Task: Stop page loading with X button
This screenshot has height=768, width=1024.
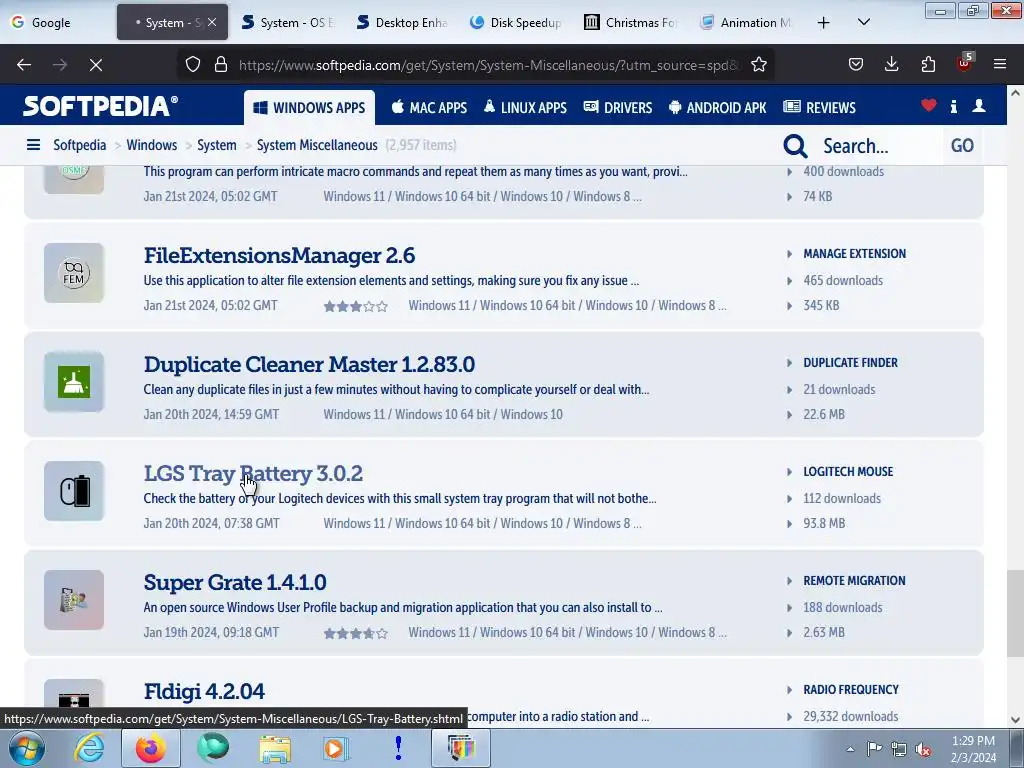Action: click(x=96, y=65)
